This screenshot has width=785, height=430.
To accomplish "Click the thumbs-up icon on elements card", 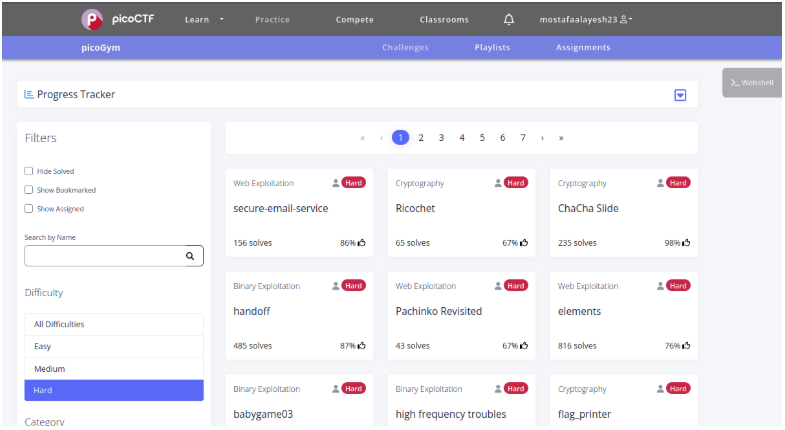I will click(x=686, y=345).
